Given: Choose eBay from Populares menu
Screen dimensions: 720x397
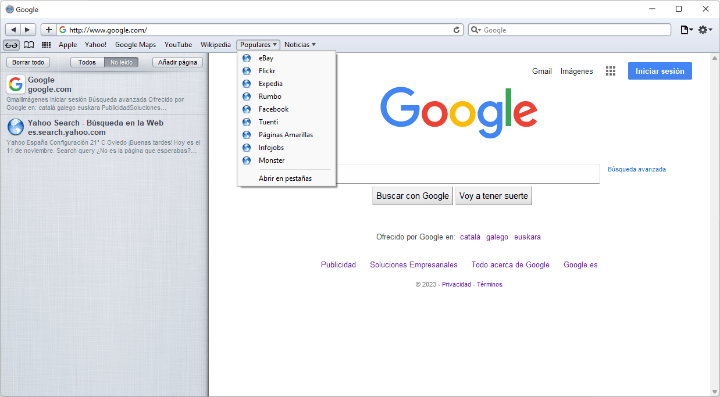Looking at the screenshot, I should point(287,58).
